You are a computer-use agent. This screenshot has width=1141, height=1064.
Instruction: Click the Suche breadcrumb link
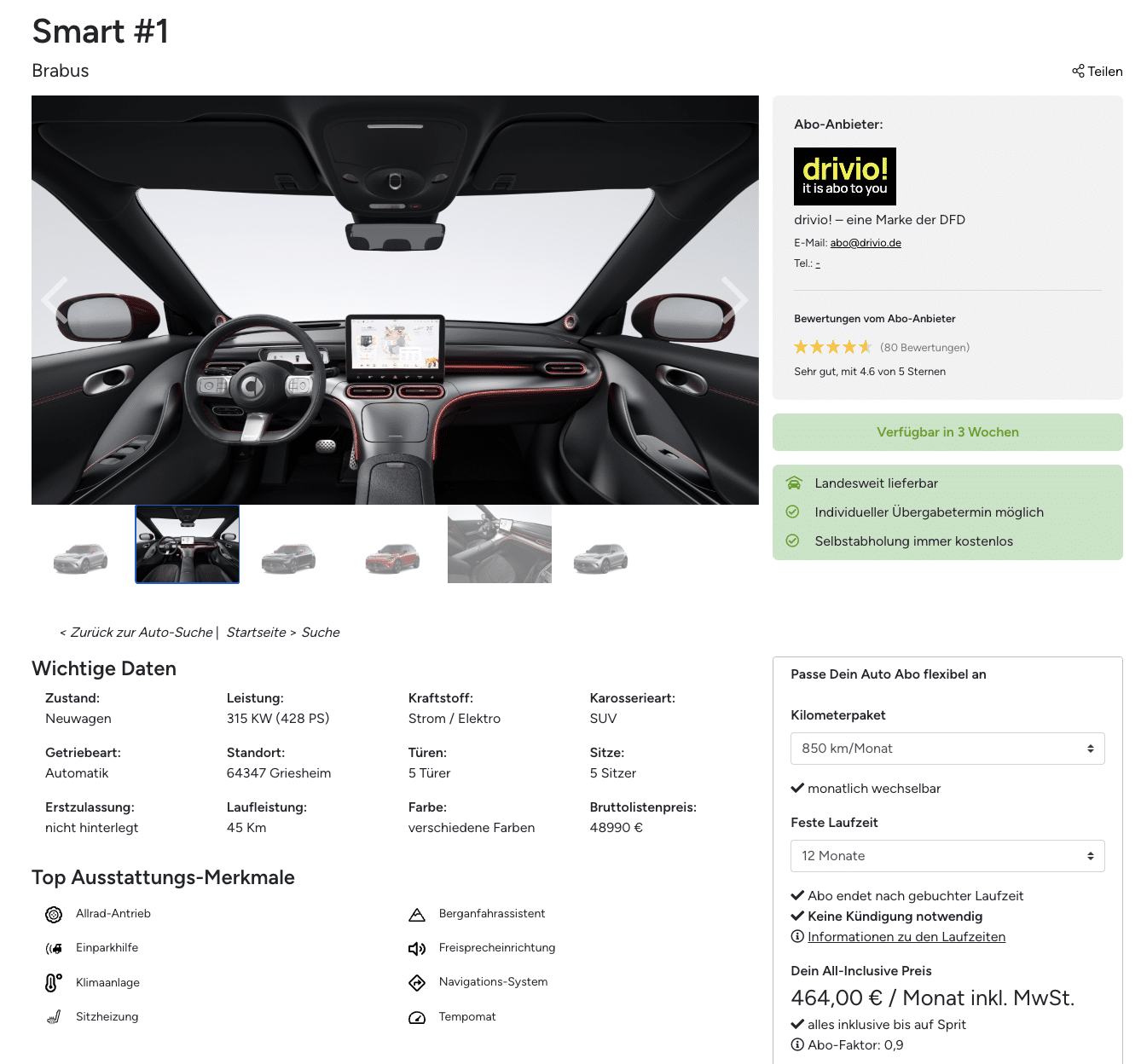[x=321, y=632]
